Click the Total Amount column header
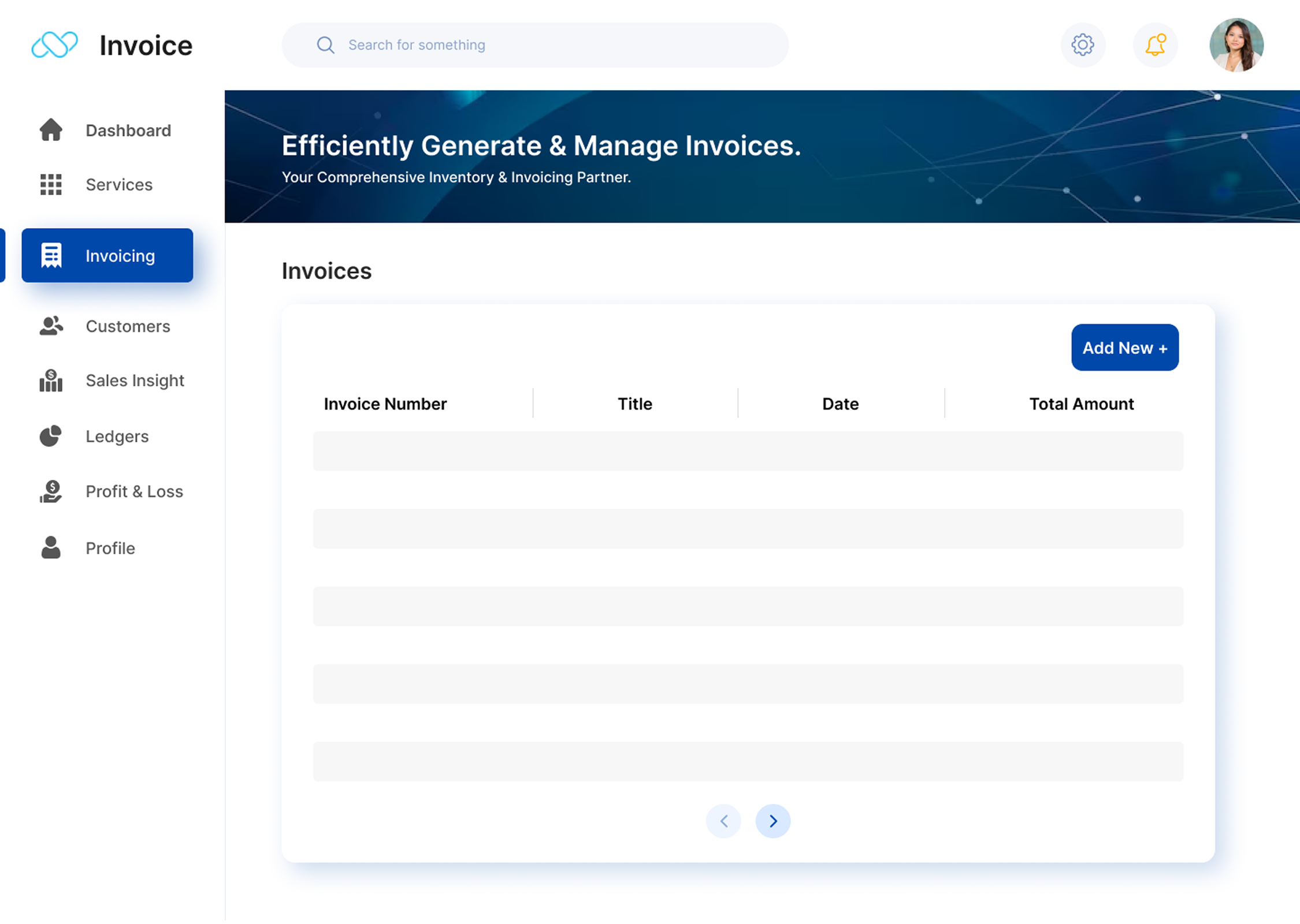Viewport: 1300px width, 924px height. (1081, 404)
